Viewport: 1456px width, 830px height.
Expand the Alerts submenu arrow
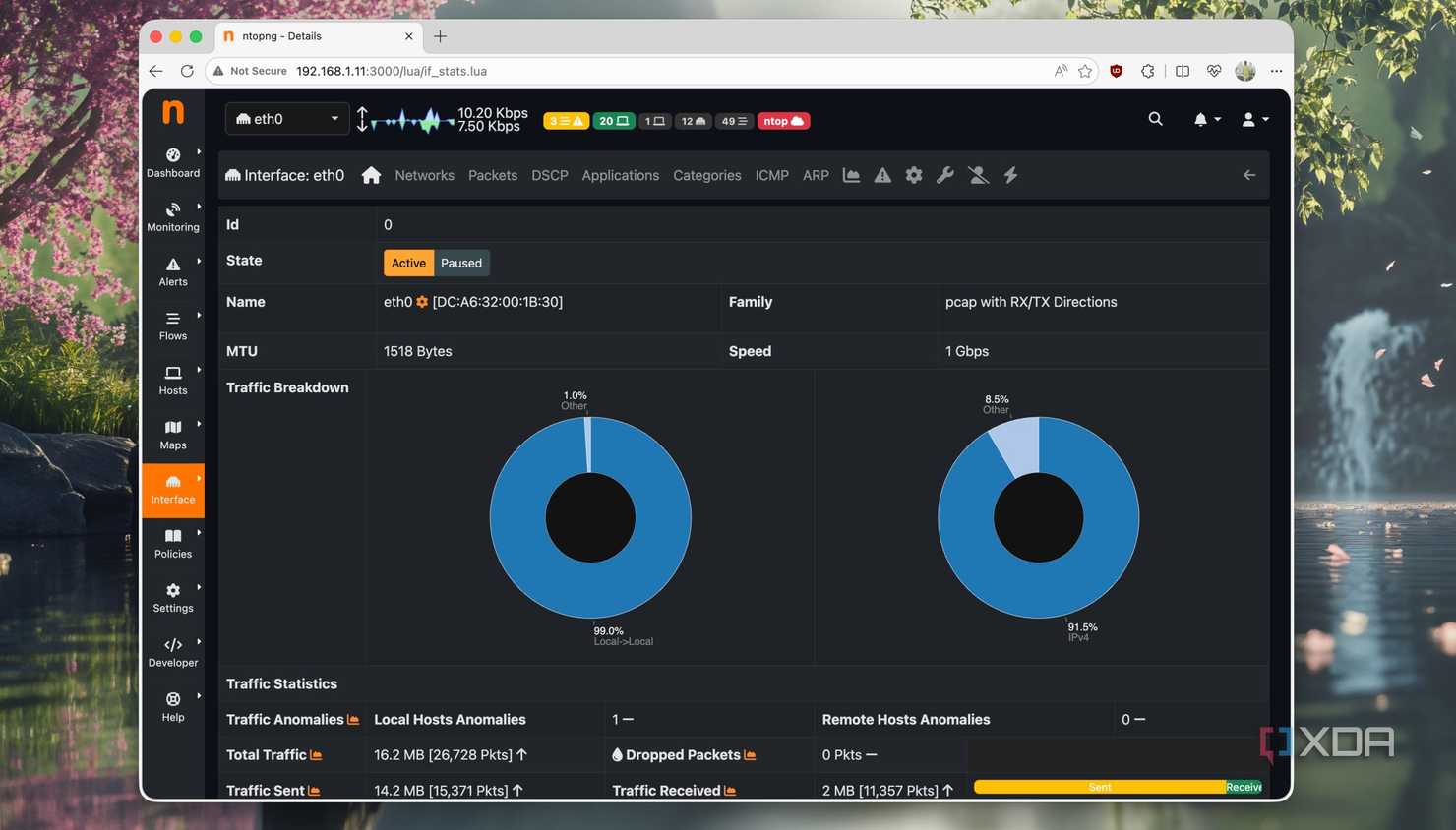[199, 261]
